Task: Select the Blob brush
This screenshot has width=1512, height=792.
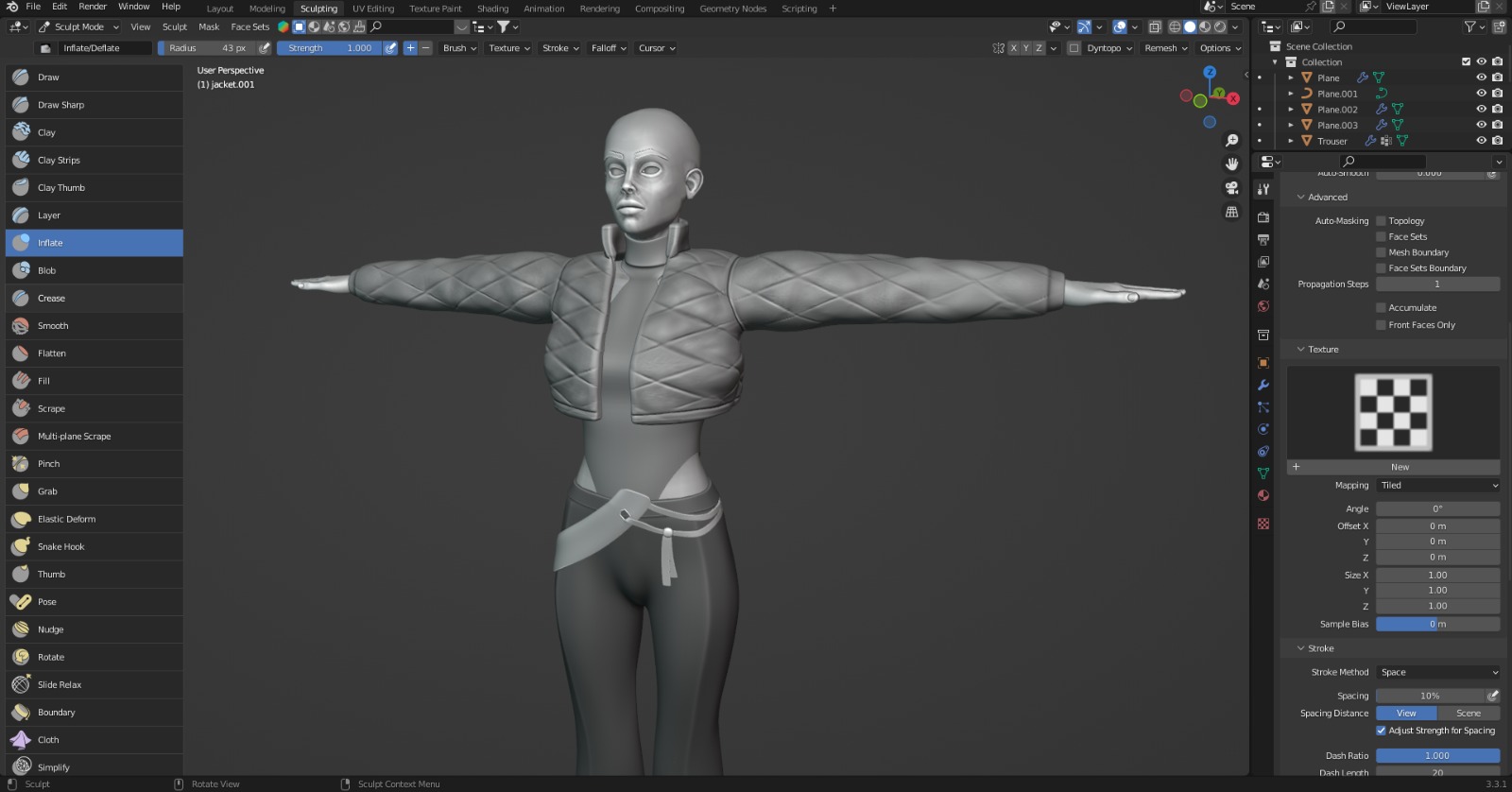Action: 94,270
